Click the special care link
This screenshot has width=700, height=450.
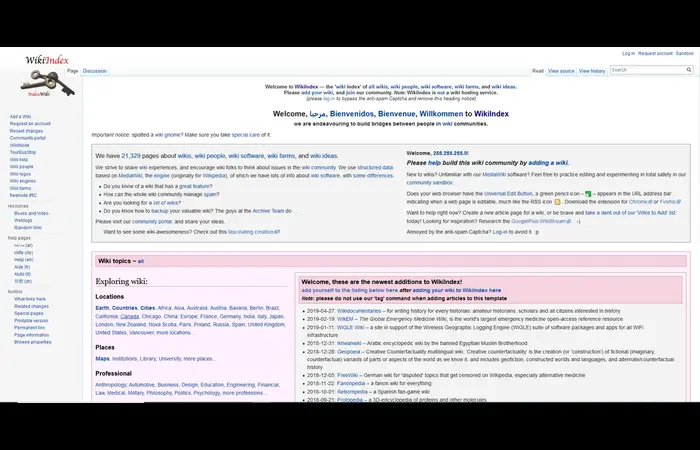pos(246,135)
